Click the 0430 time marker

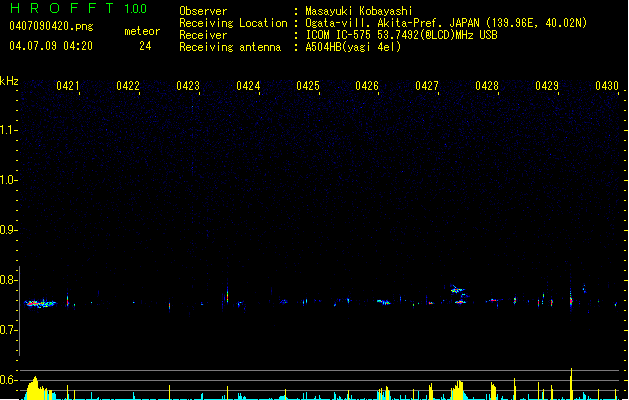click(607, 86)
